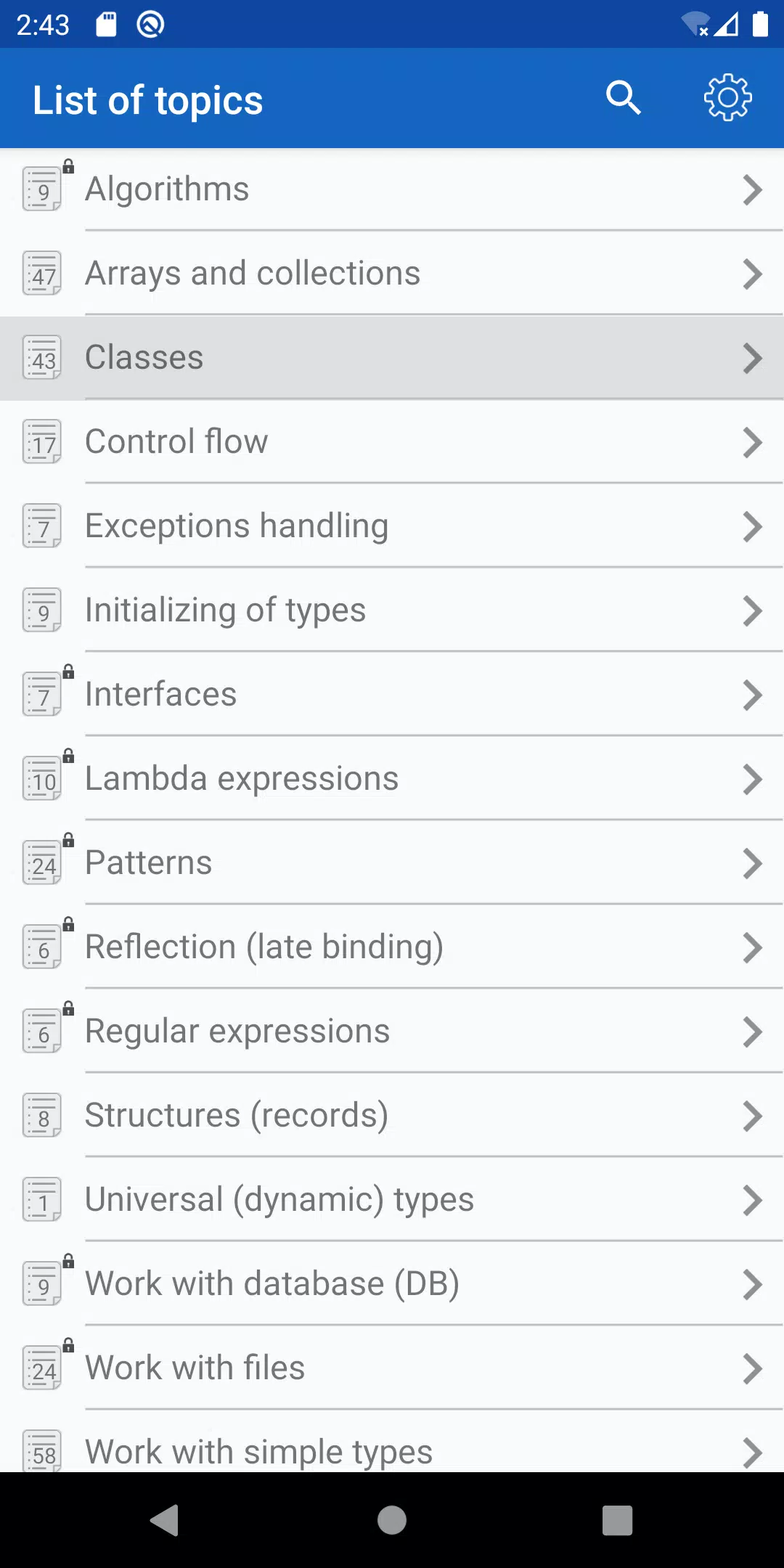Expand Control flow using its chevron
Image resolution: width=784 pixels, height=1568 pixels.
tap(753, 442)
